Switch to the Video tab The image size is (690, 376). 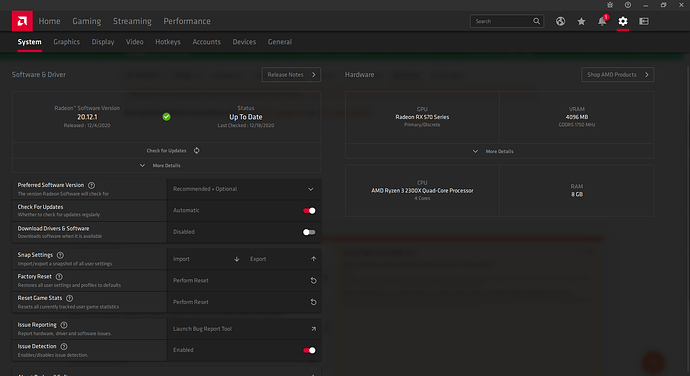[135, 42]
